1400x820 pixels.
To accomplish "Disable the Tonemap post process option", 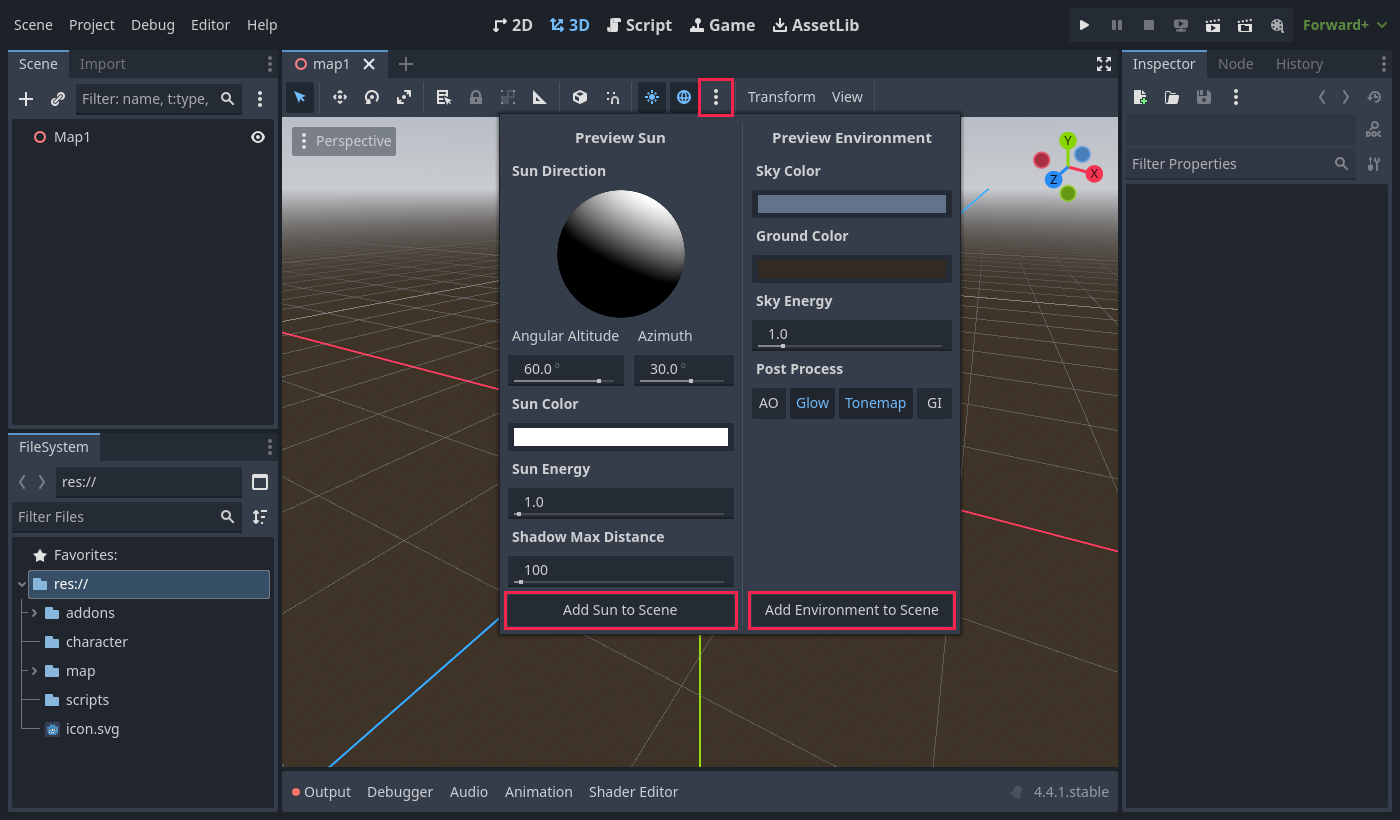I will point(875,403).
